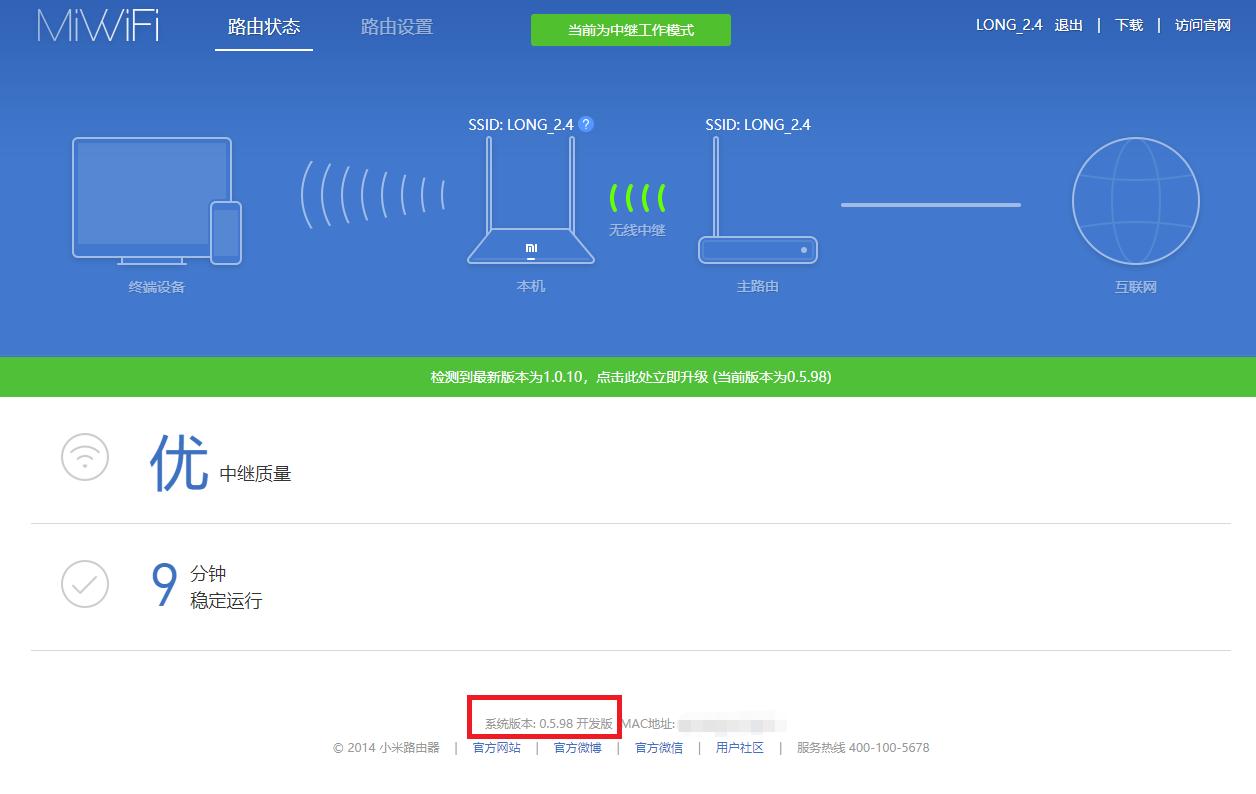Open the 官方微博 footer link

click(x=576, y=747)
